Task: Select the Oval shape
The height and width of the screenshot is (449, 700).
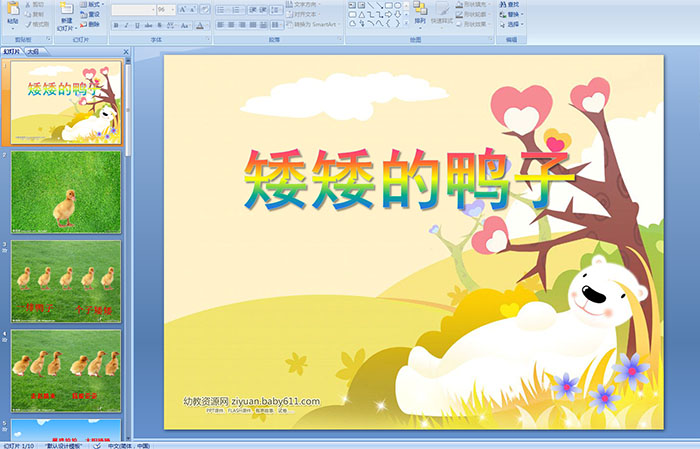Action: (x=397, y=5)
